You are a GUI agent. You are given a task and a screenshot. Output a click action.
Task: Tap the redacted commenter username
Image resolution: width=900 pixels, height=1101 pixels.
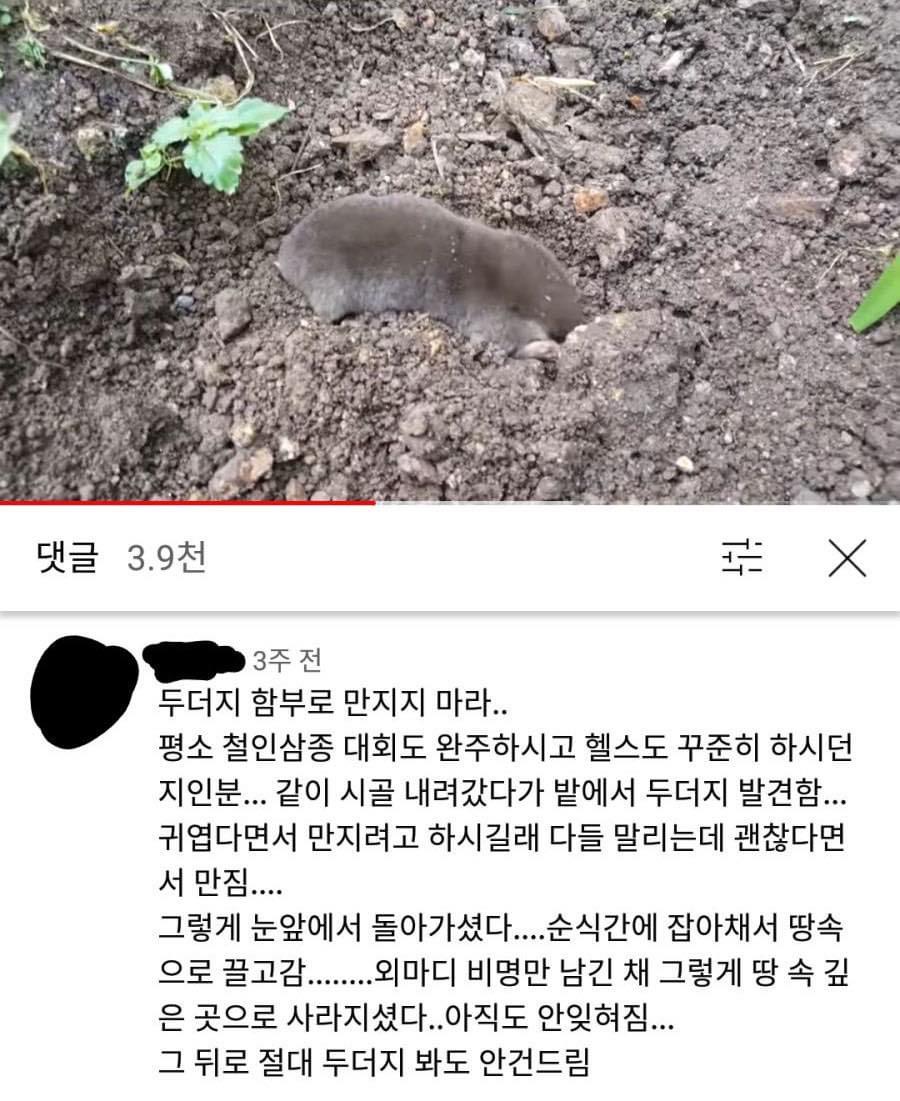[194, 660]
